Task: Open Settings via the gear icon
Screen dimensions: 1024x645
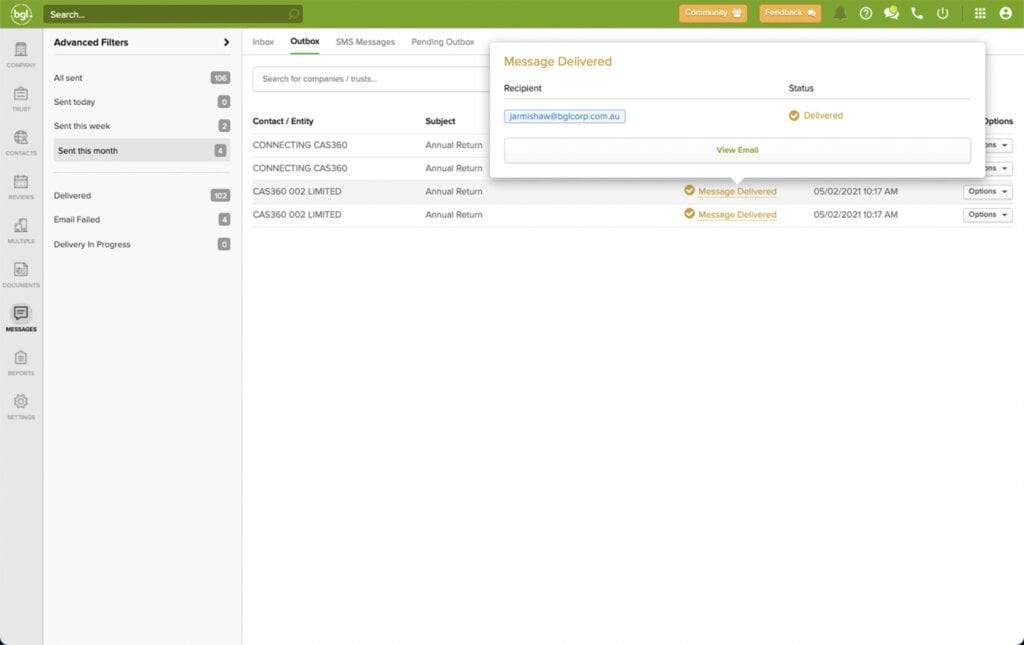Action: tap(21, 404)
